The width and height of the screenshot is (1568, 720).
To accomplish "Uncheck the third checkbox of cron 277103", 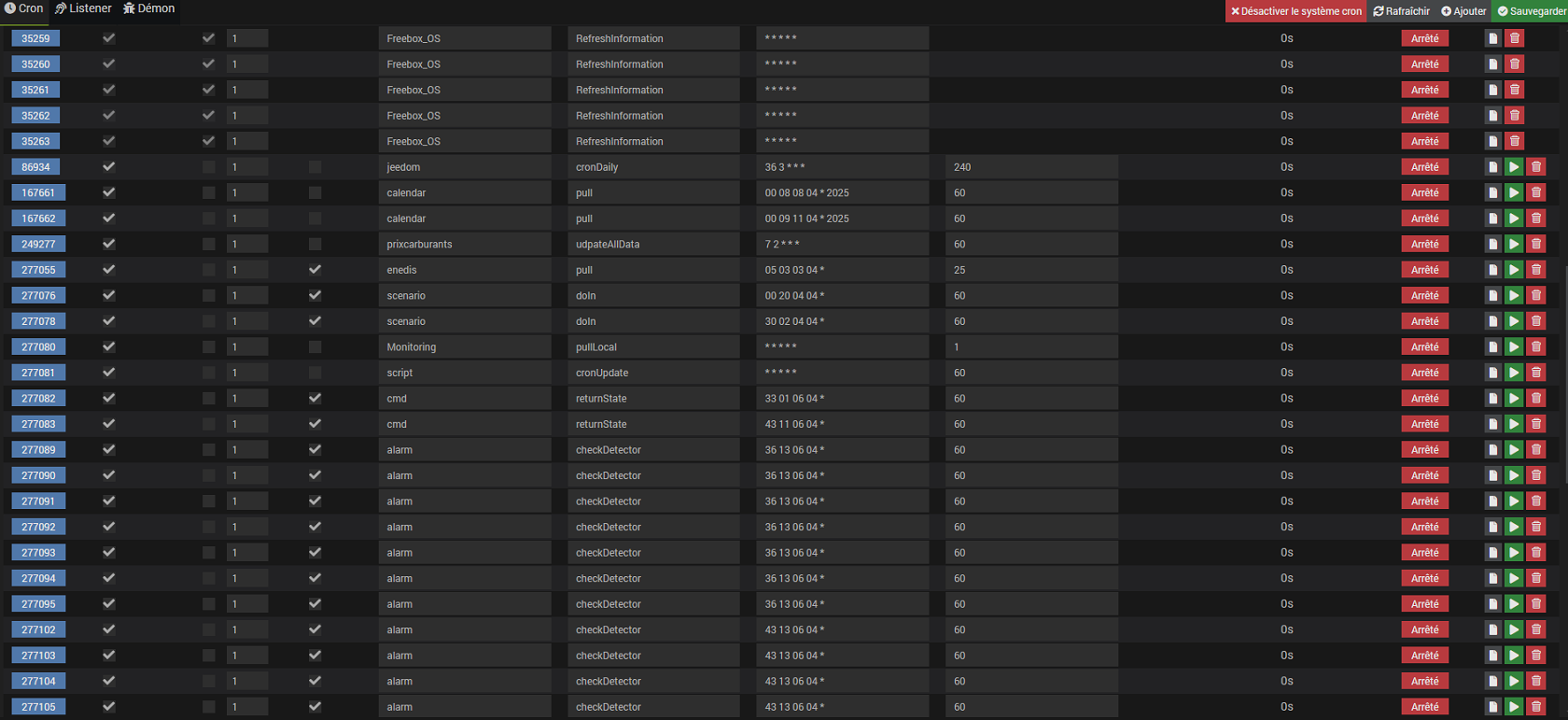I will tap(315, 656).
